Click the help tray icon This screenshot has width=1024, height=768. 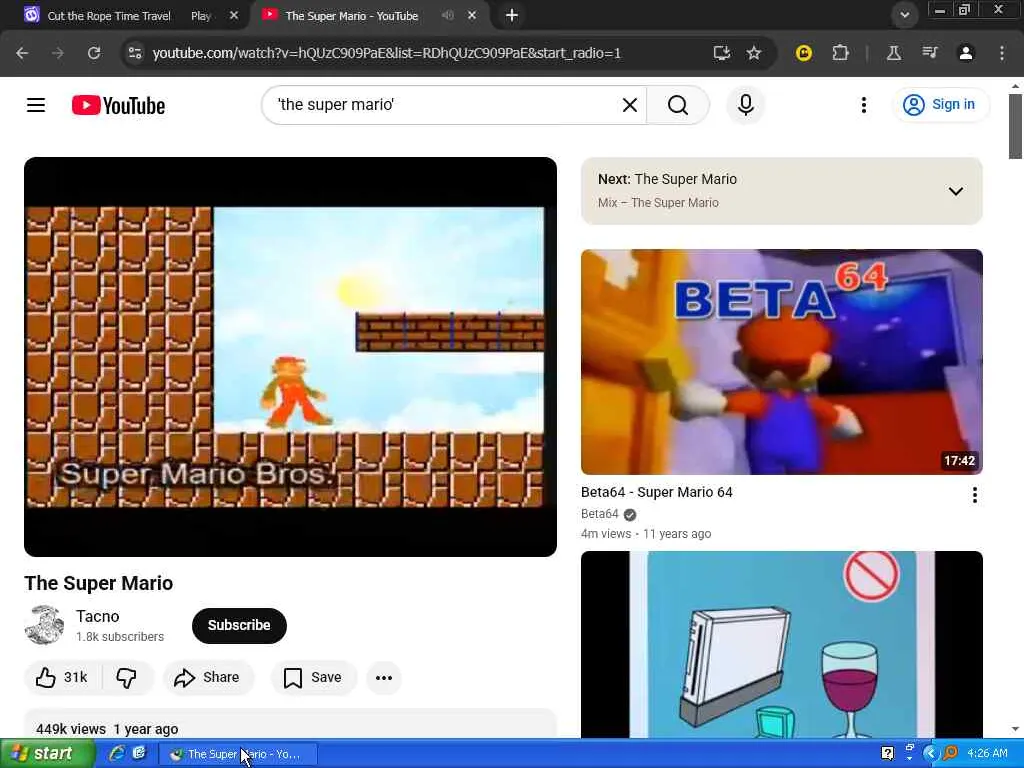pos(888,754)
